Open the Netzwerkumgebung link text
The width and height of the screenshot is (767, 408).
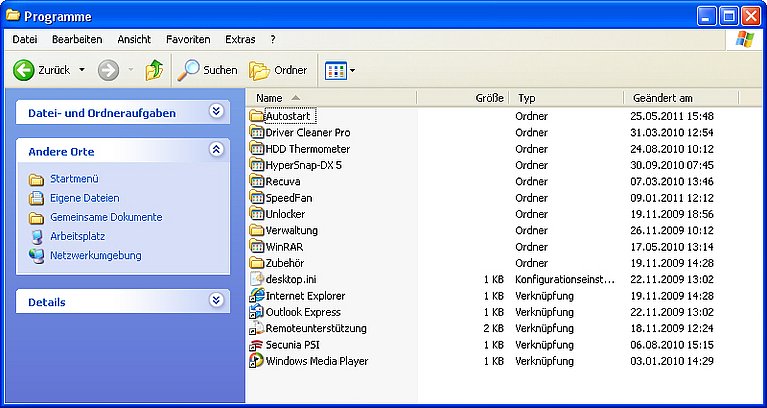[96, 255]
